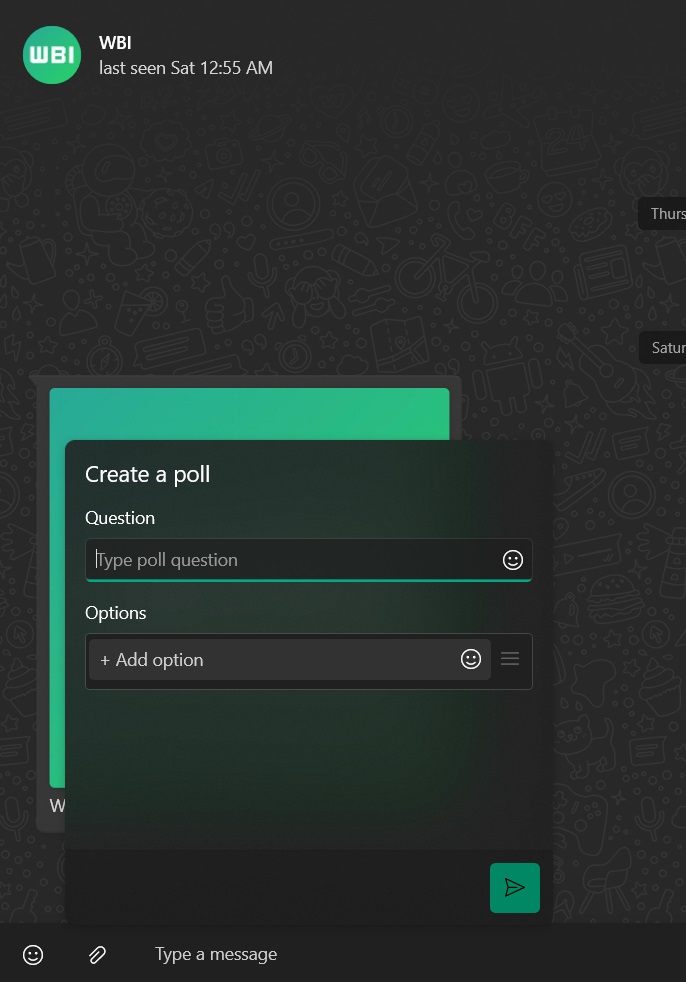Click the Options label
The image size is (686, 982).
(116, 613)
